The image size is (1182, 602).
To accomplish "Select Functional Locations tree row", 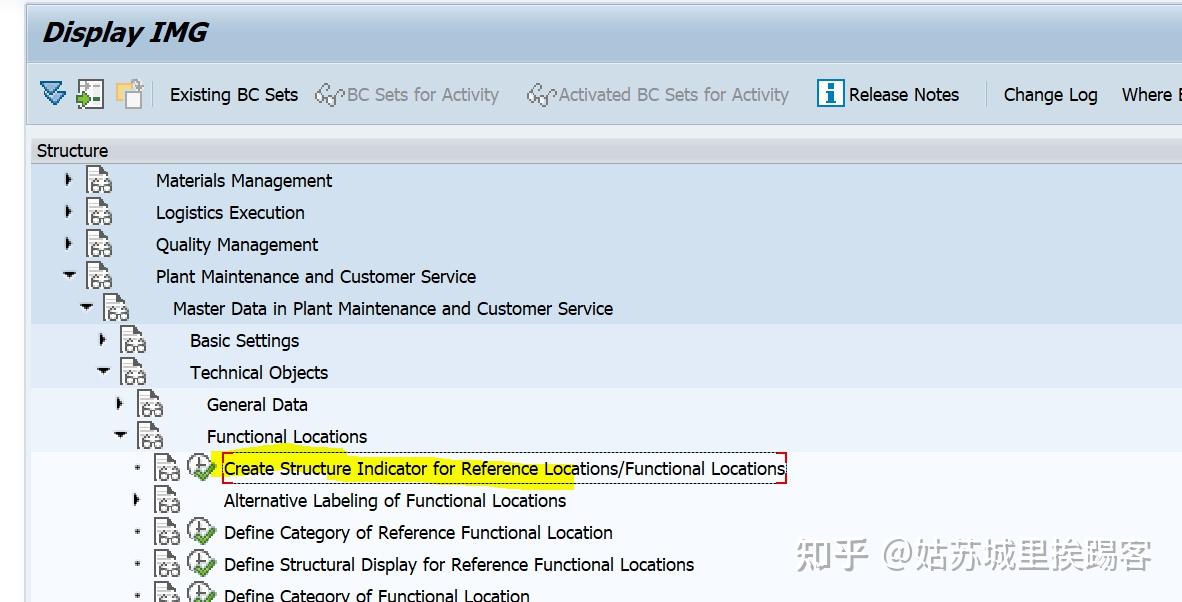I will 286,436.
